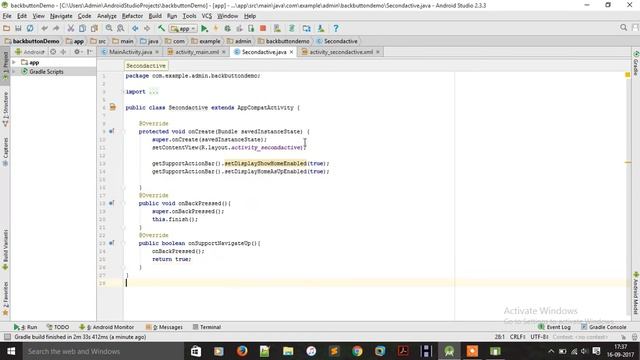Image resolution: width=640 pixels, height=360 pixels.
Task: Close MainActivity.java tab
Action: tap(157, 52)
